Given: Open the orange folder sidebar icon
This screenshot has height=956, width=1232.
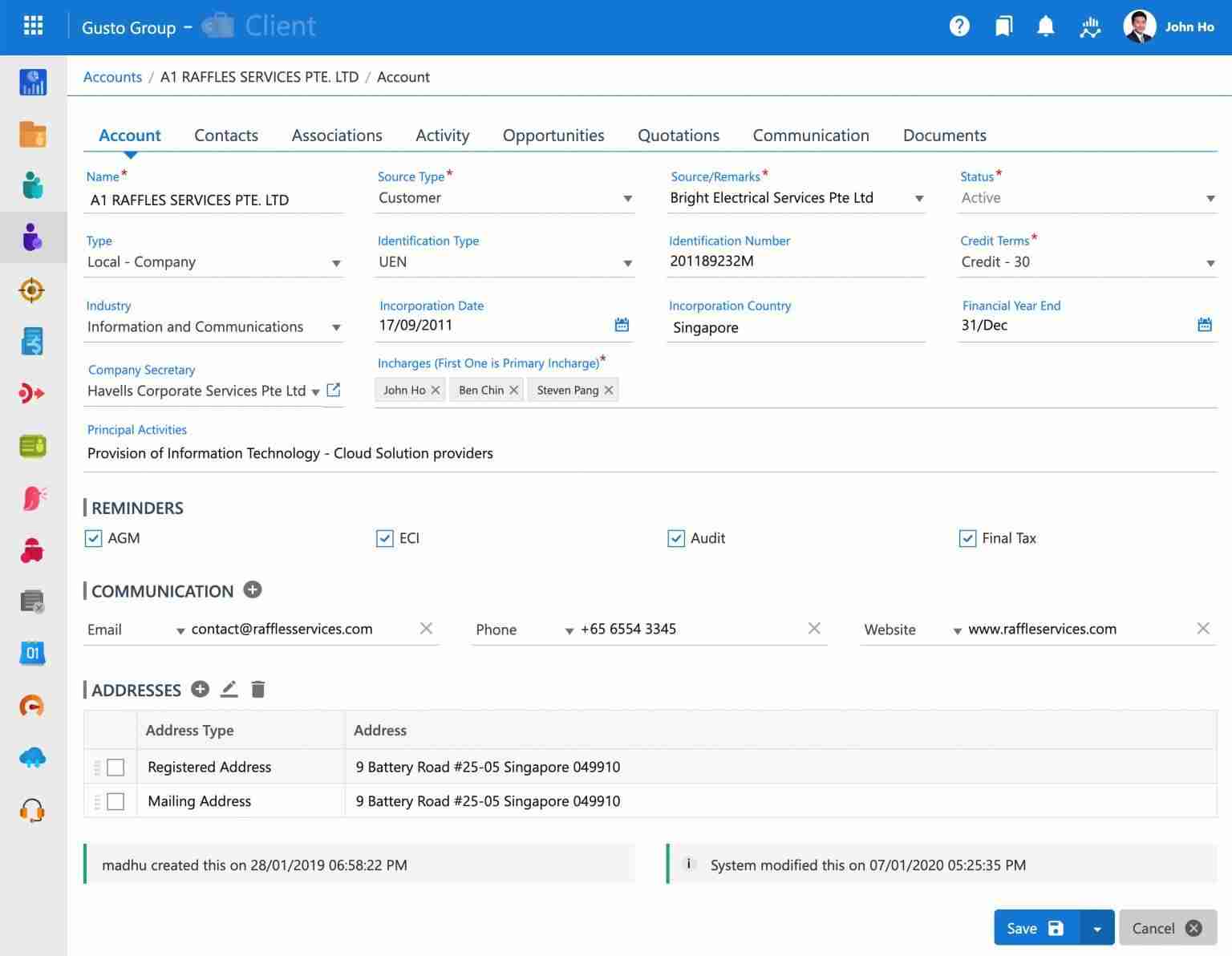Looking at the screenshot, I should click(x=33, y=134).
